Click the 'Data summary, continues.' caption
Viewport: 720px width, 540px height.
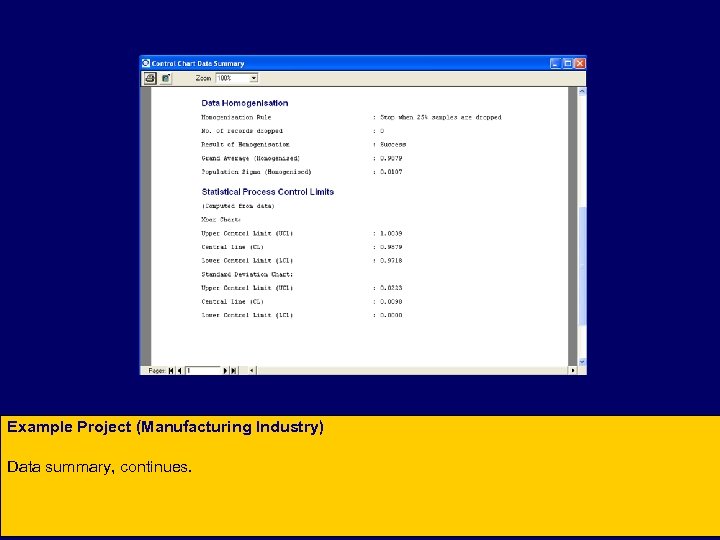(x=99, y=467)
